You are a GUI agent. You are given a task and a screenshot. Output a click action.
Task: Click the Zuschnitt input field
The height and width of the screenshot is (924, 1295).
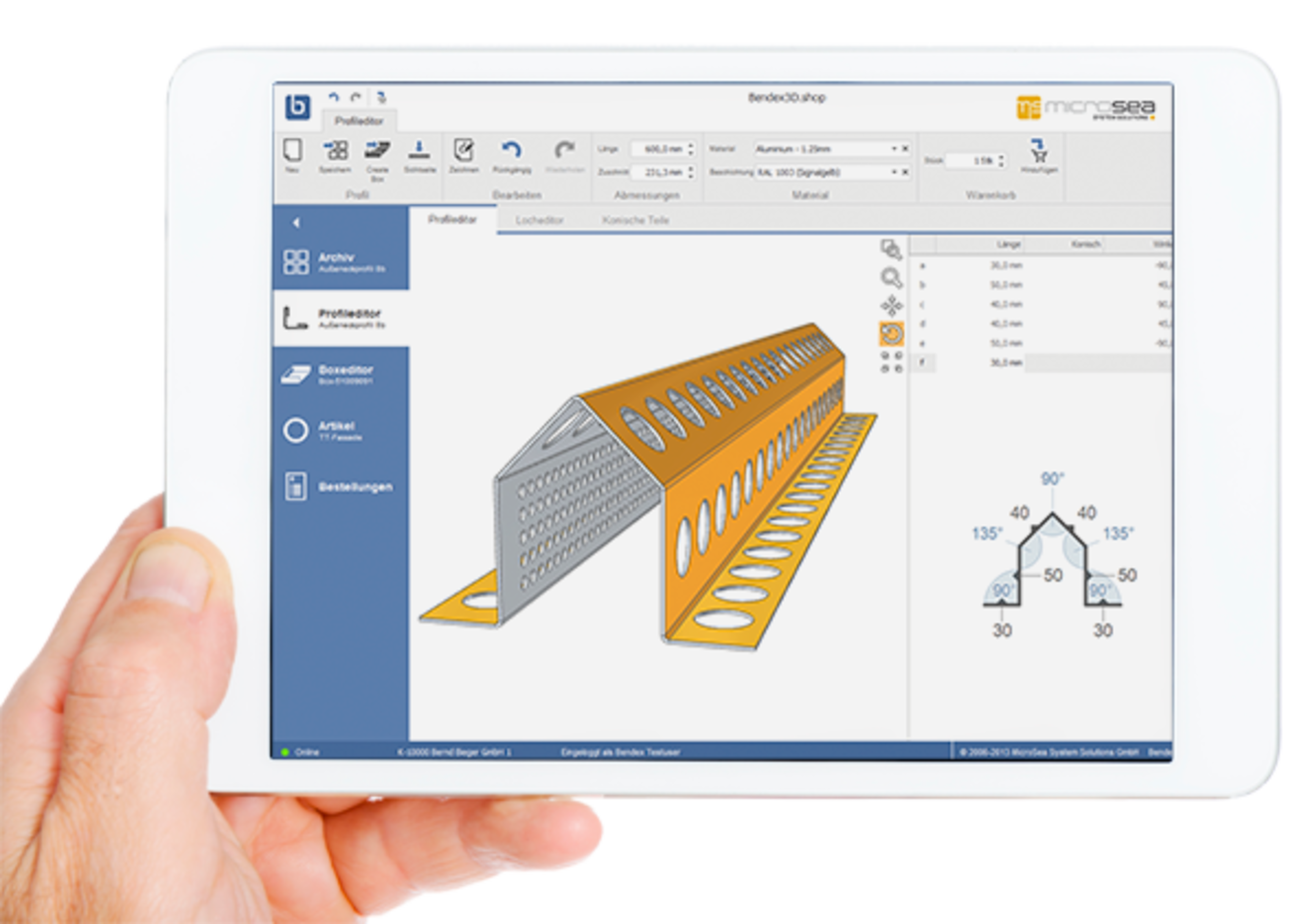point(660,172)
